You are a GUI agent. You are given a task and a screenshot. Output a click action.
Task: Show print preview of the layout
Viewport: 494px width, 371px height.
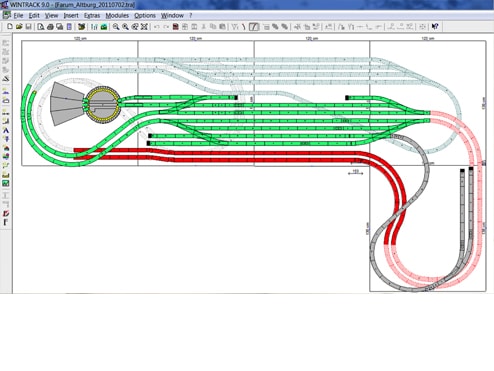point(41,27)
